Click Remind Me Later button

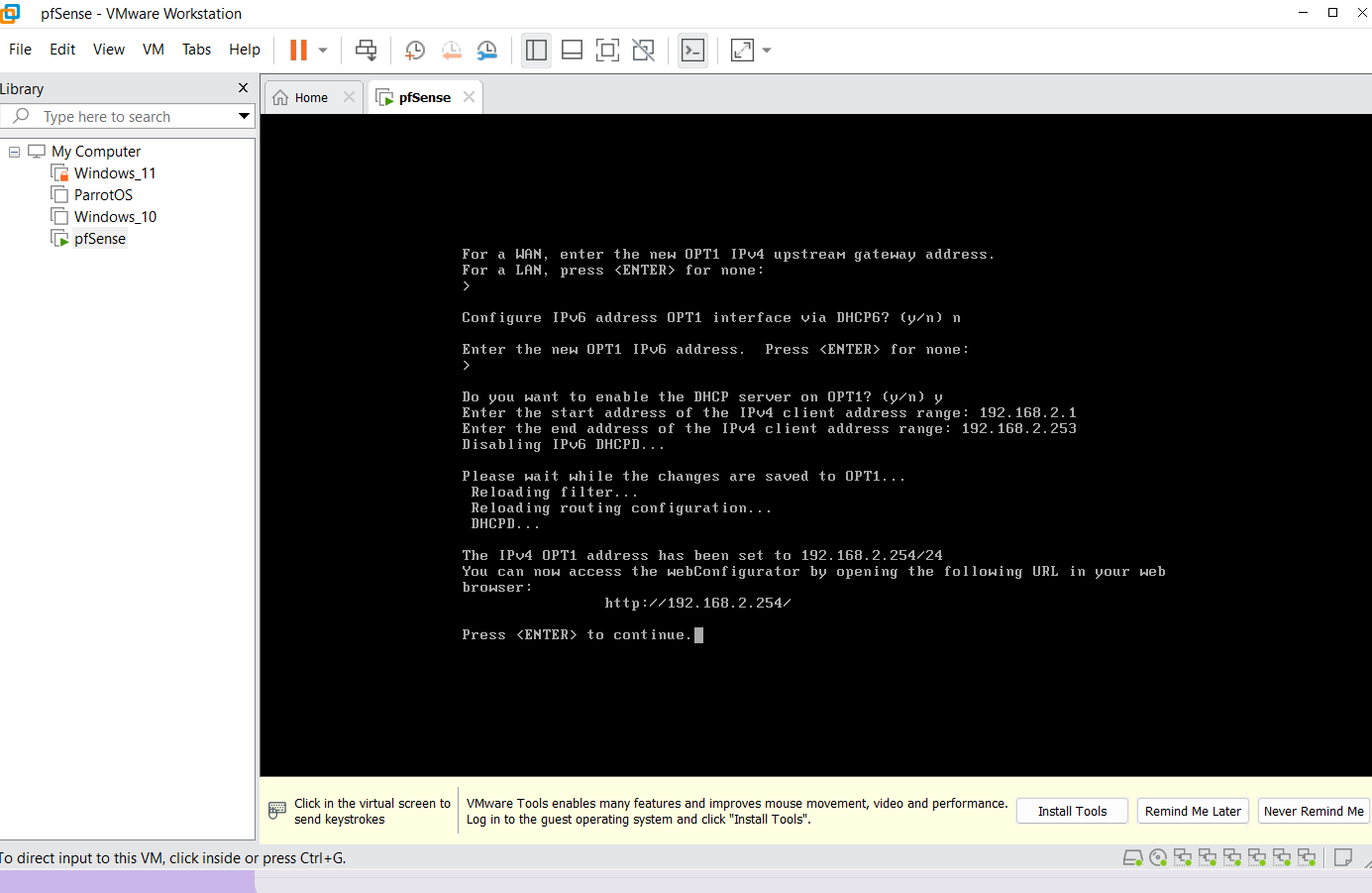click(1193, 811)
